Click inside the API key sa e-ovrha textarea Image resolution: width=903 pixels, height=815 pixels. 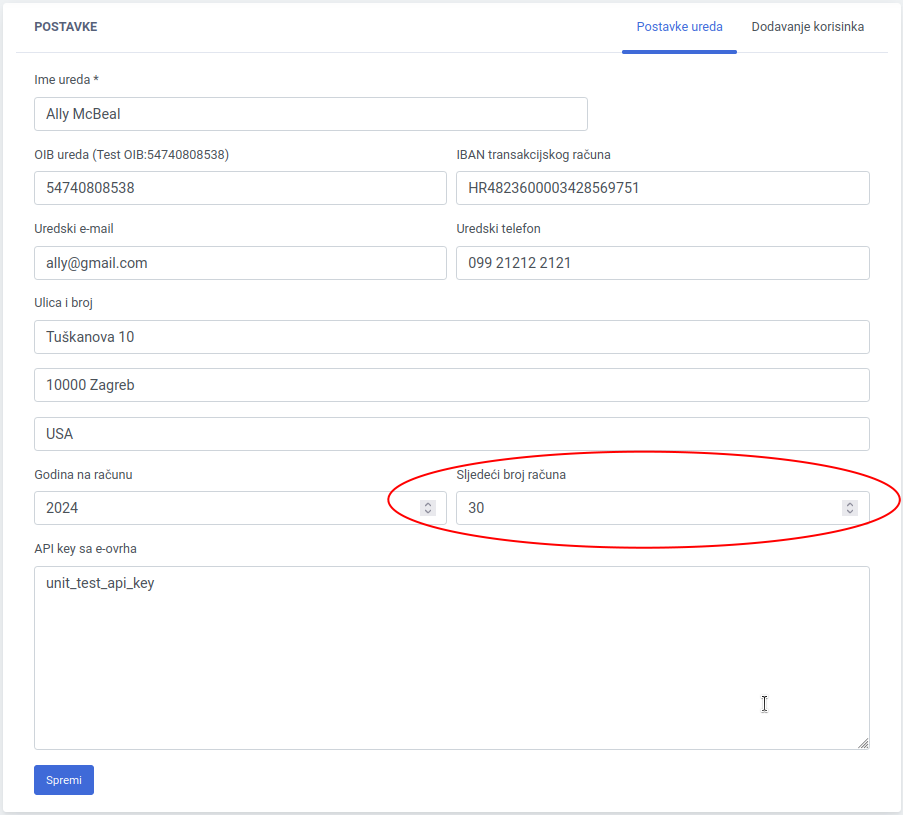click(x=451, y=660)
